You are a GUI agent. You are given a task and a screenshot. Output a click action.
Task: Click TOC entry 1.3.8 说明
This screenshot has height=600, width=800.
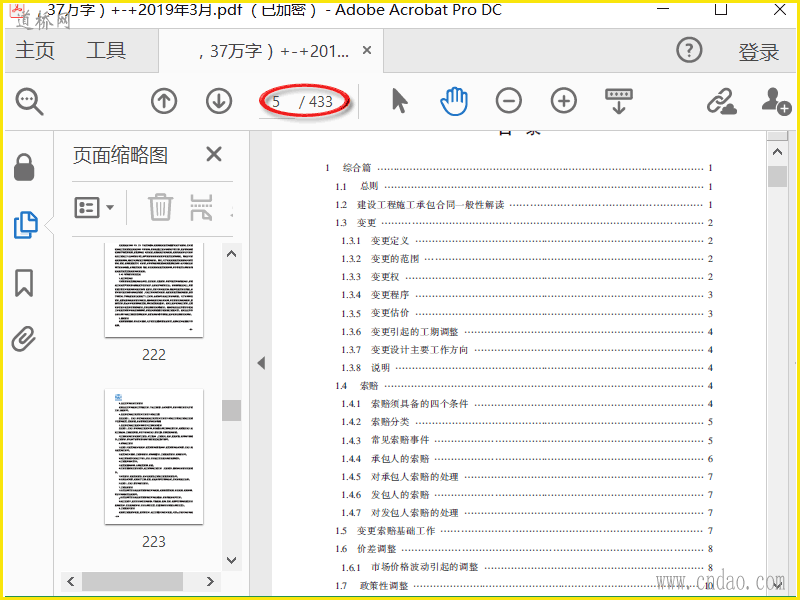(527, 368)
